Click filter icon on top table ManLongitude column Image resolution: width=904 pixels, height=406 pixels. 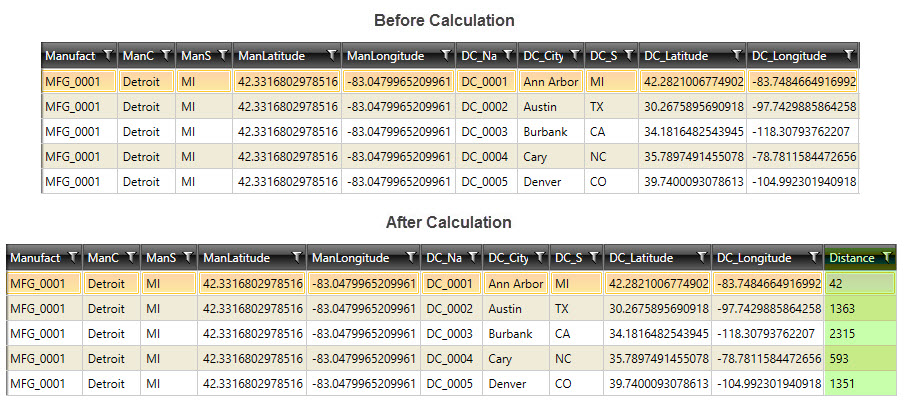(446, 55)
